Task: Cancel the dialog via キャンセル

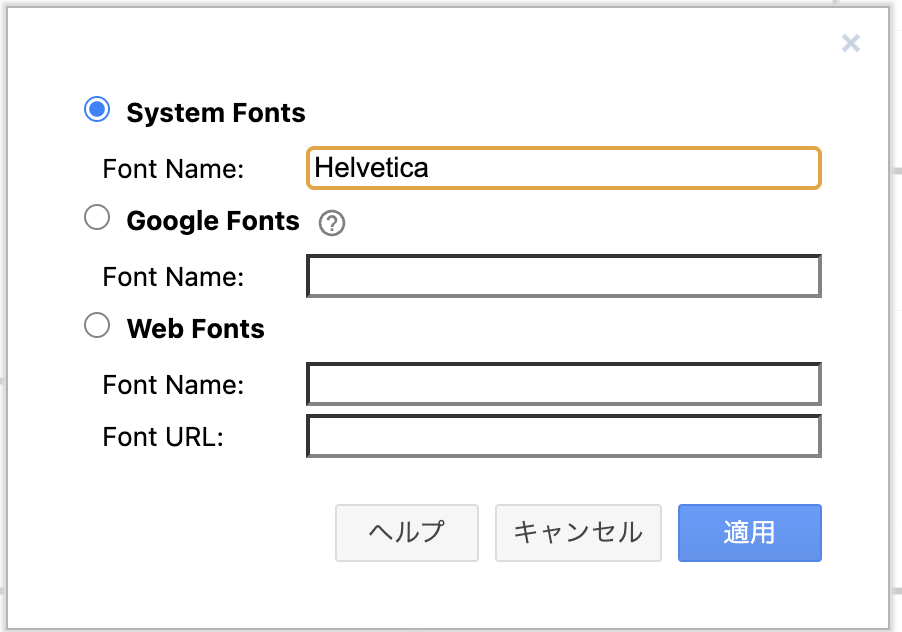Action: (578, 533)
